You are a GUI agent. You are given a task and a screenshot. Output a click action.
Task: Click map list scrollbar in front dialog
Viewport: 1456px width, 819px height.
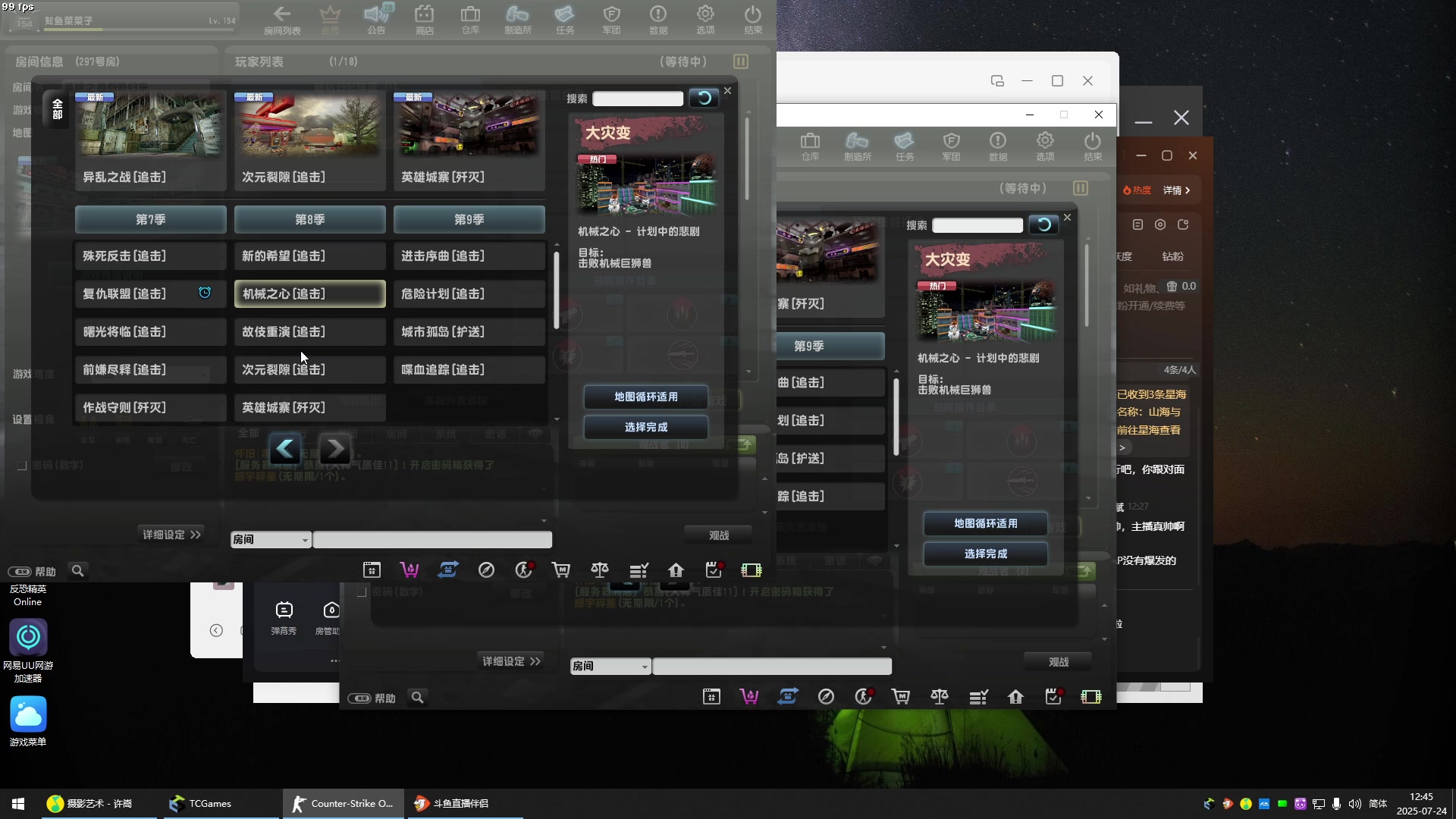click(x=557, y=290)
